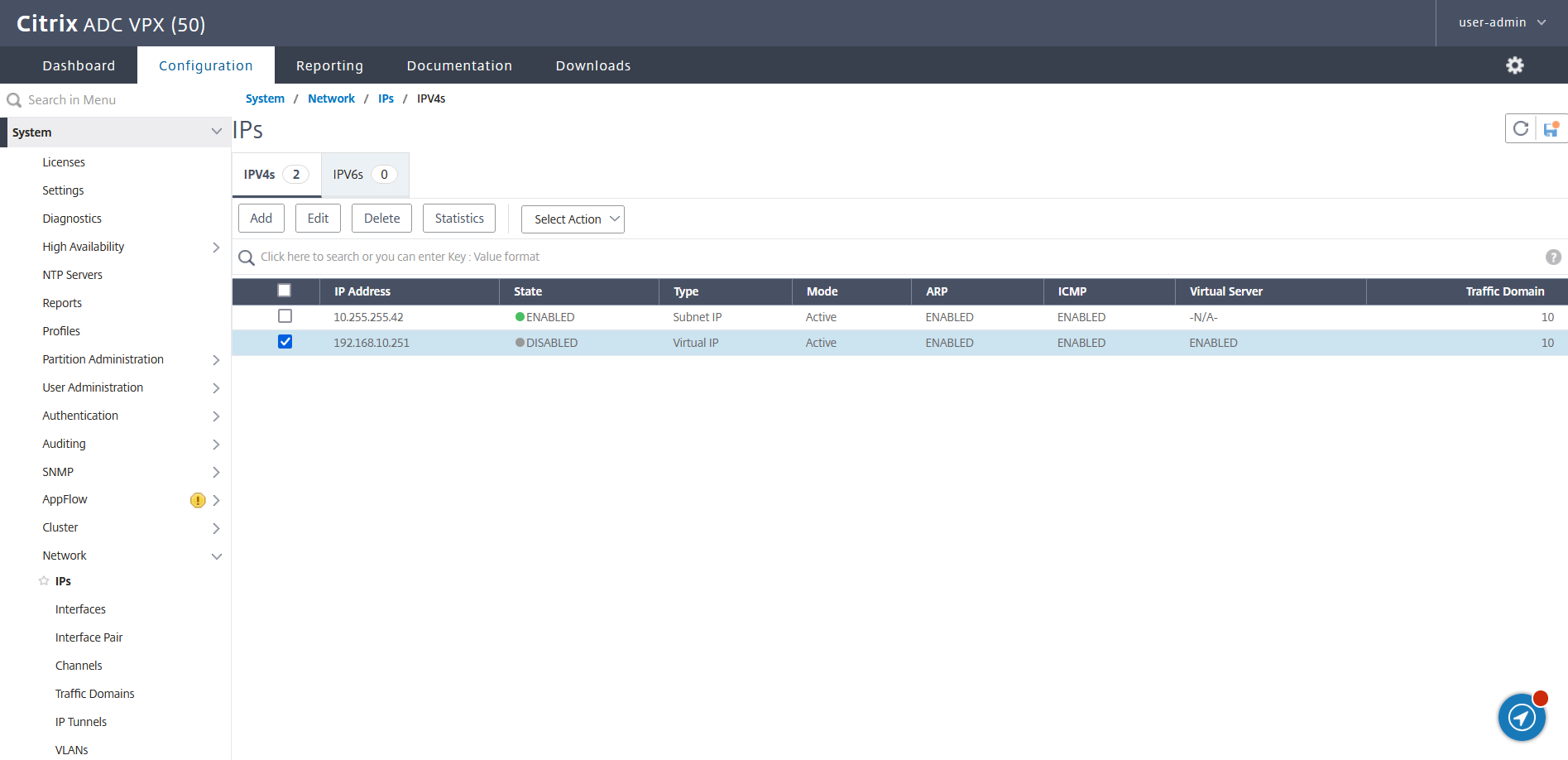1568x760 pixels.
Task: Click the star icon to favorite IPs
Action: 44,580
